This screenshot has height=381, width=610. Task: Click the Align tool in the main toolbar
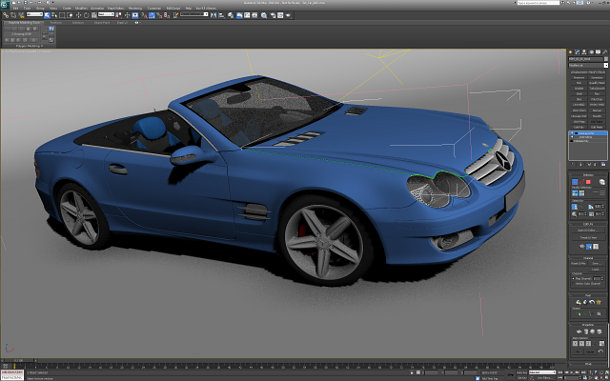221,15
